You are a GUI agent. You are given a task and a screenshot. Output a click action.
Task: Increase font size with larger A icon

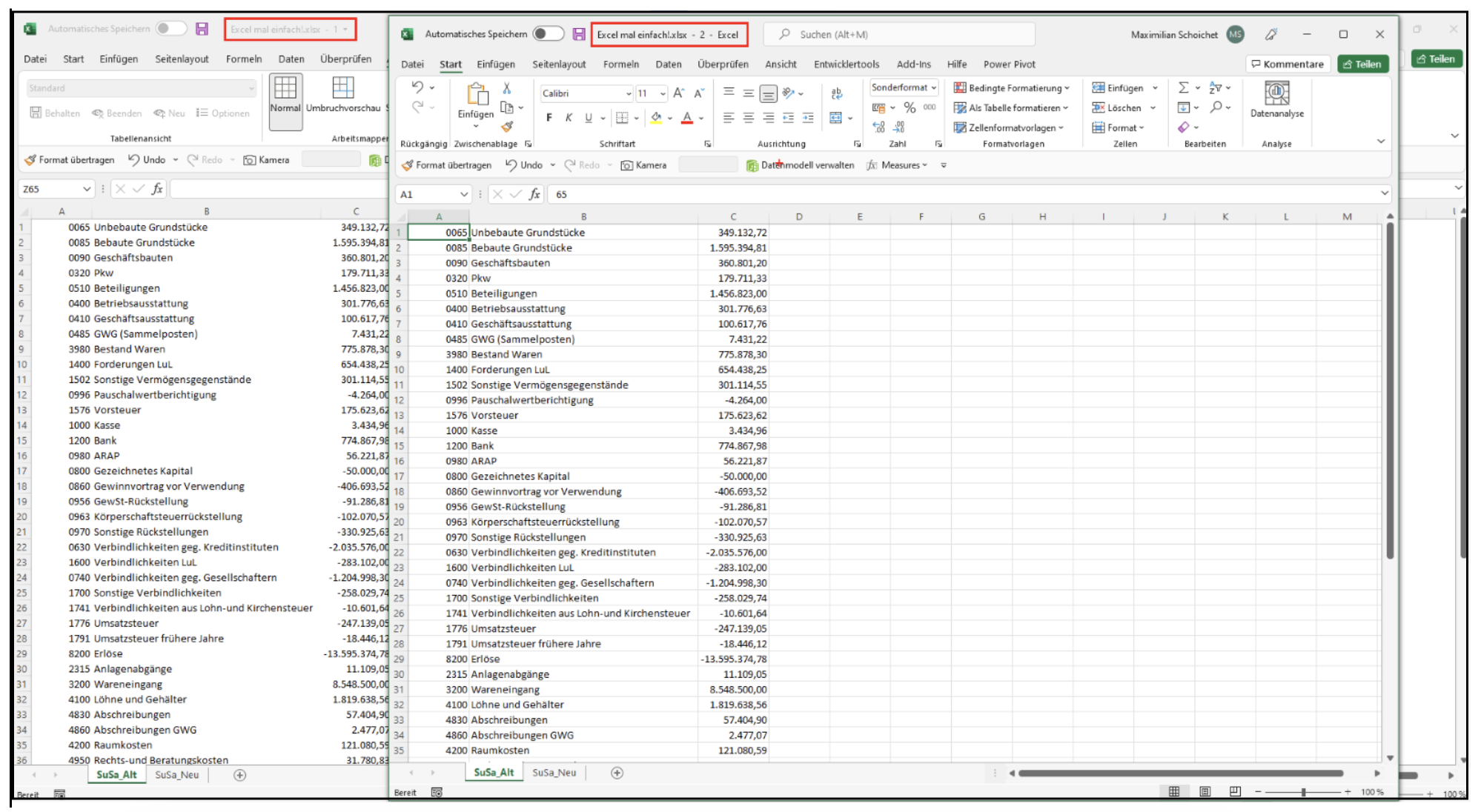(679, 93)
